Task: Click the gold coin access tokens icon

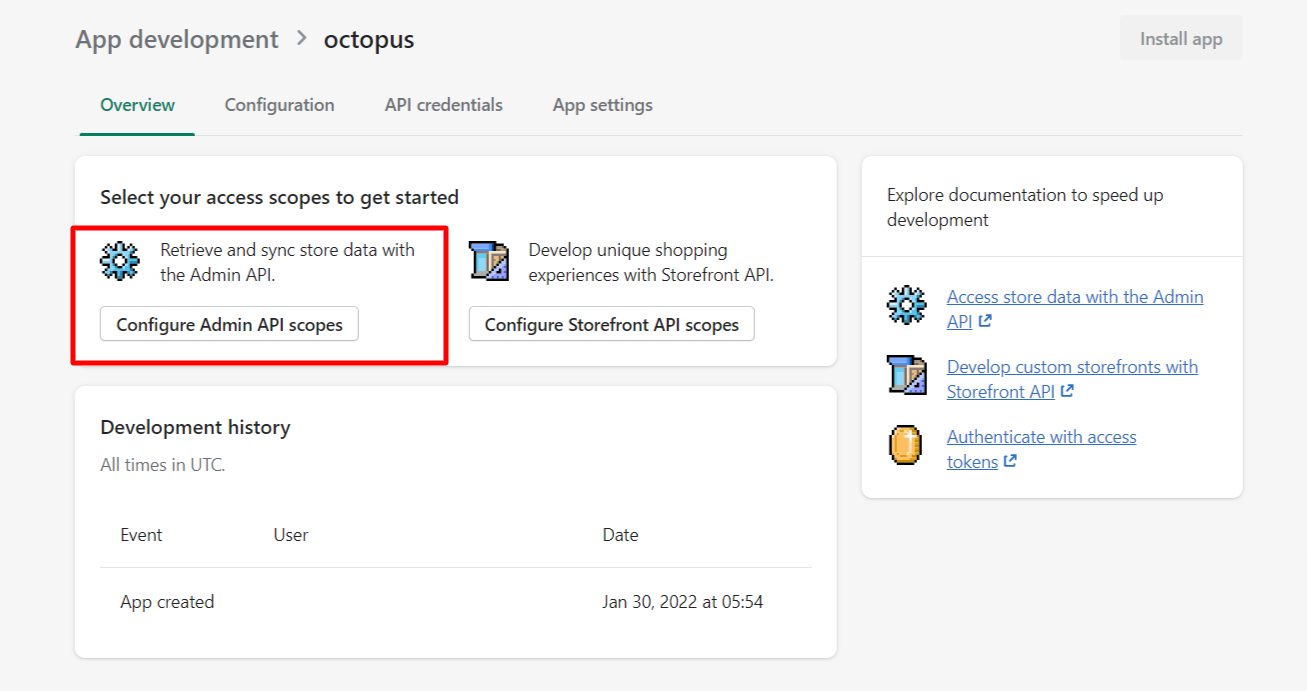Action: 905,445
